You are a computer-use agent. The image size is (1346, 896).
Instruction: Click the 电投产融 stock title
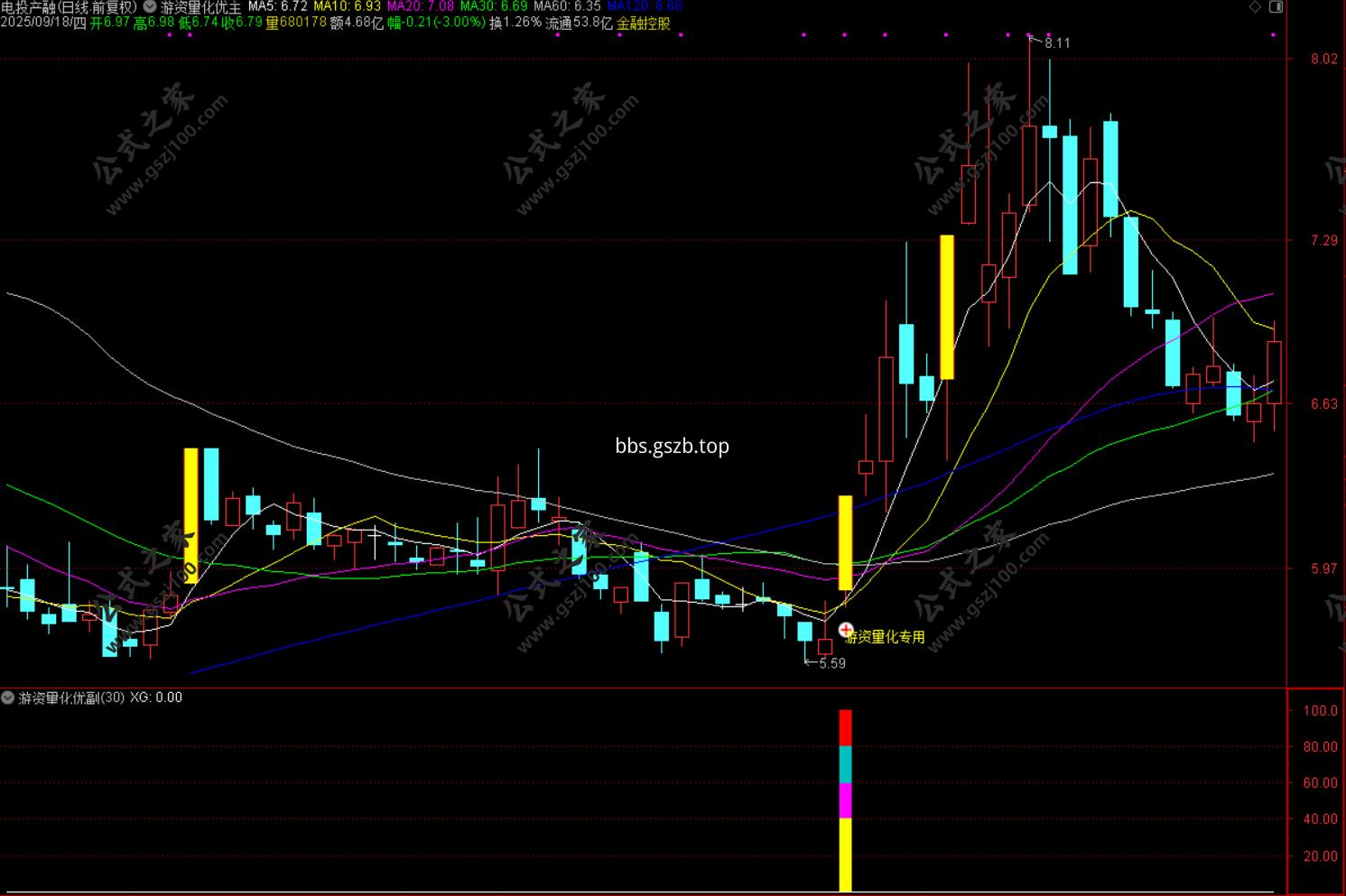pyautogui.click(x=28, y=7)
